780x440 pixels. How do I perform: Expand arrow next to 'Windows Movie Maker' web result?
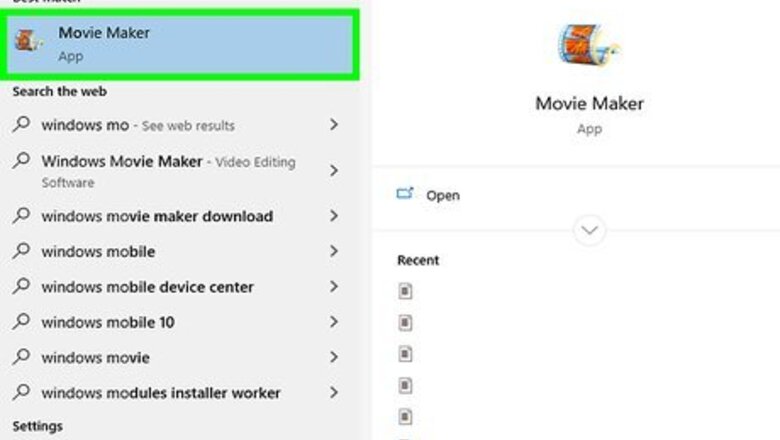click(334, 171)
